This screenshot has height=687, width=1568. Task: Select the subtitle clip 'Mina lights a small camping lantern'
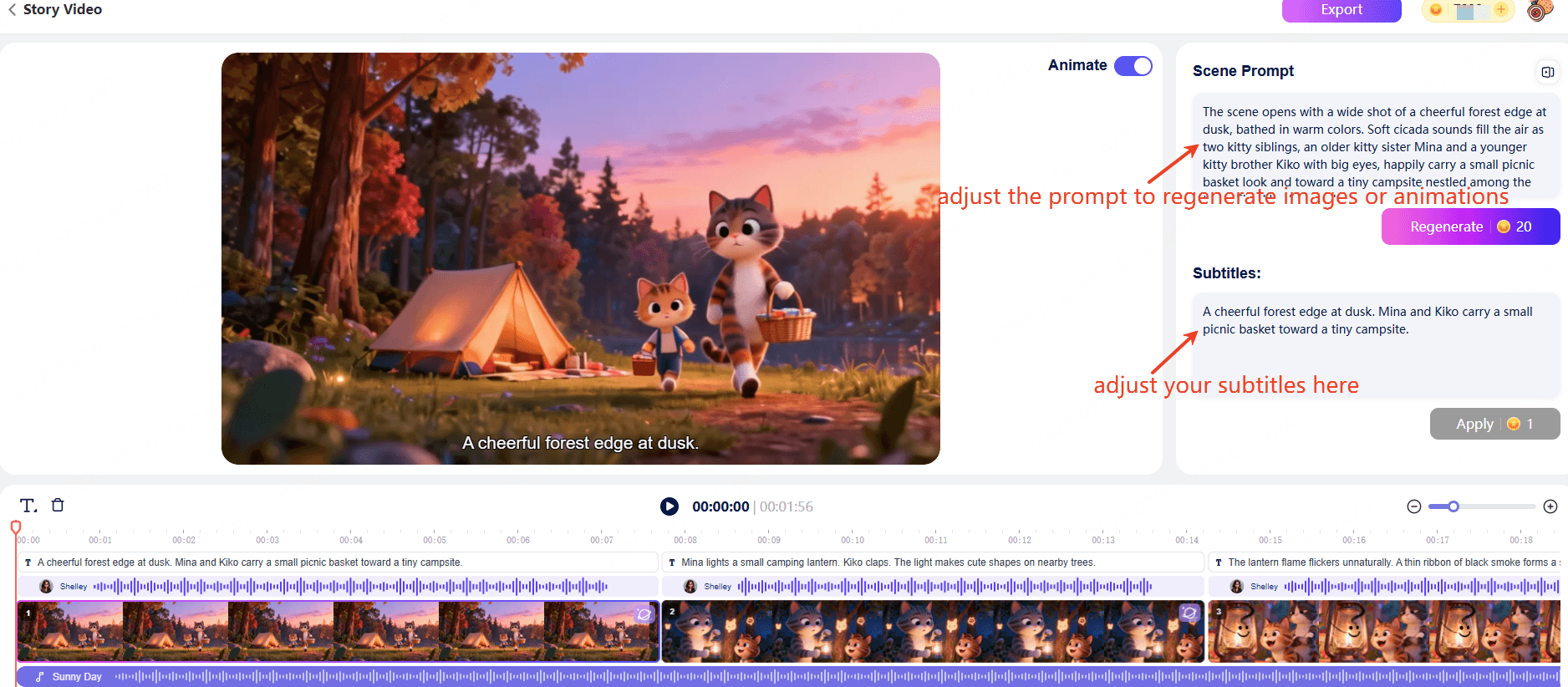pyautogui.click(x=933, y=562)
